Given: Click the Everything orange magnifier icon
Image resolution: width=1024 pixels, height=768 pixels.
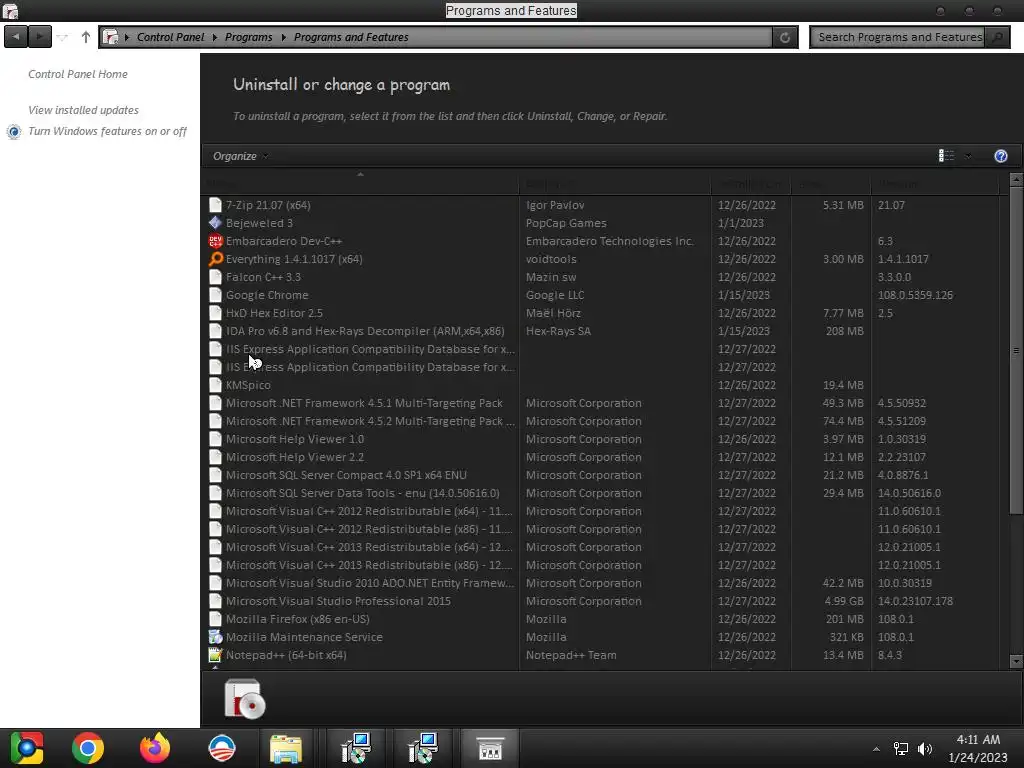Looking at the screenshot, I should point(216,259).
